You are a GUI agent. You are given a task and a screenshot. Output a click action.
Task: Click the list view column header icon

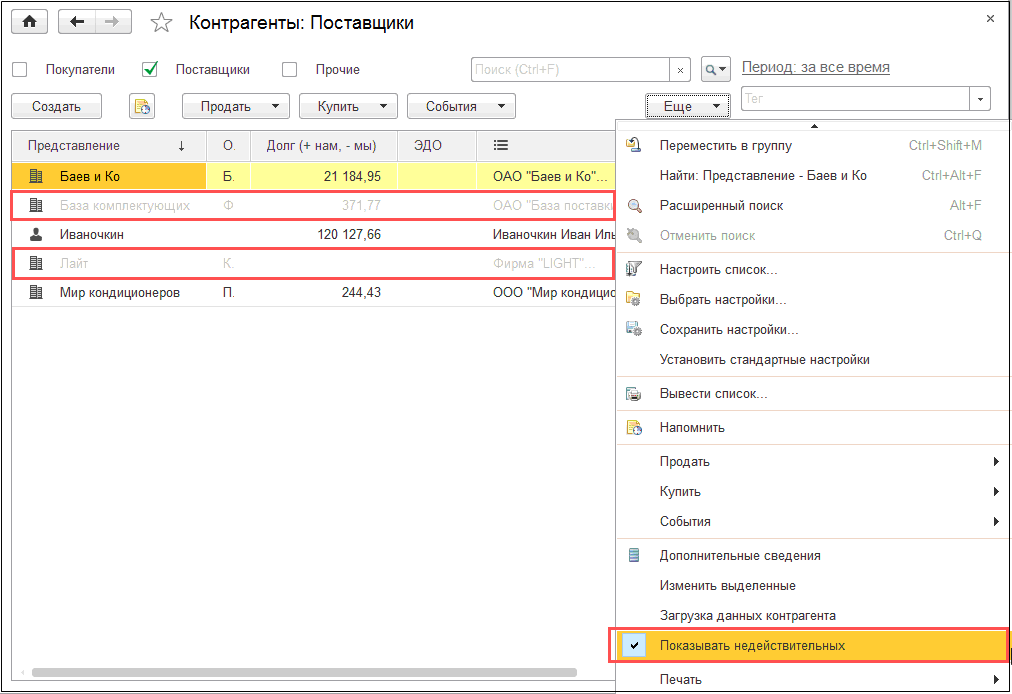click(501, 146)
